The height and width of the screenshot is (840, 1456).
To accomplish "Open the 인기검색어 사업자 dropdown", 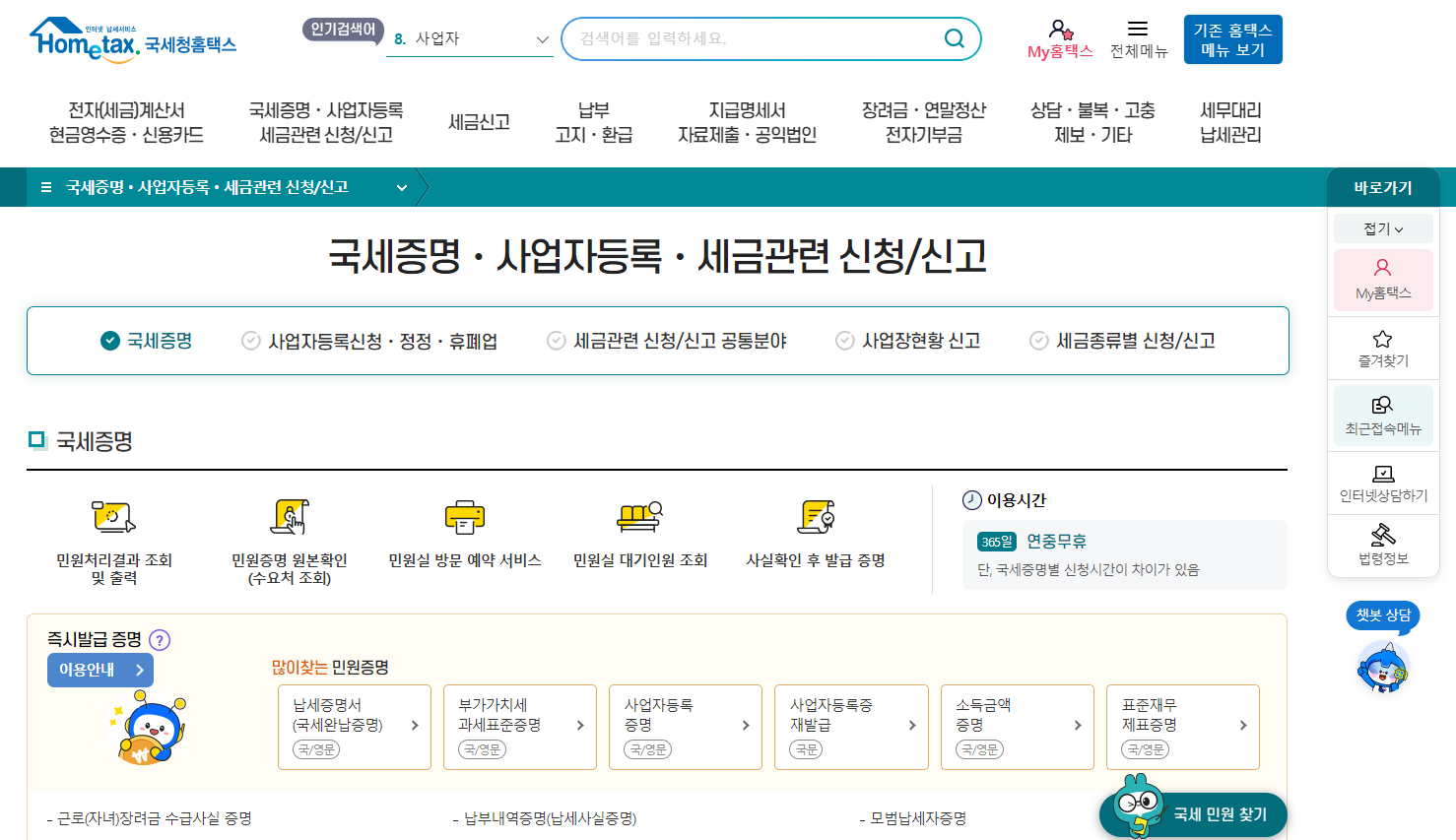I will coord(470,38).
